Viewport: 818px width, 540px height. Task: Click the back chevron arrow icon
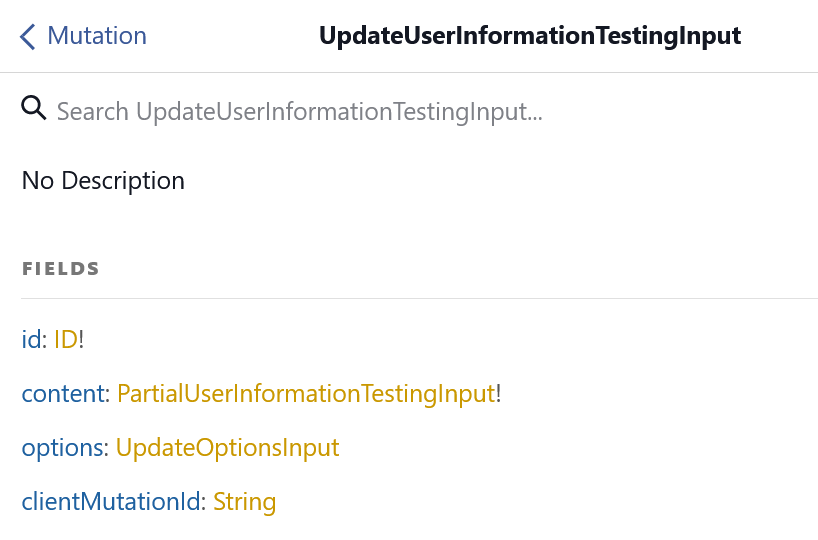click(x=28, y=37)
